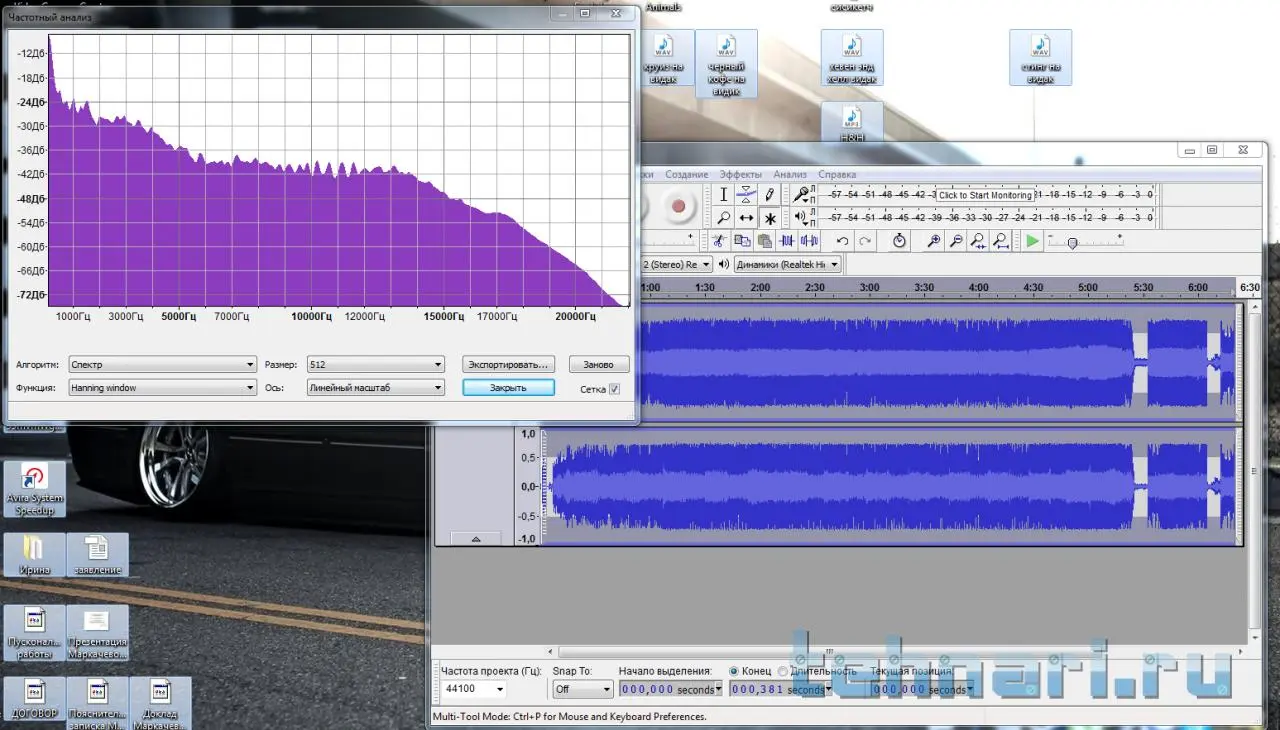The image size is (1280, 730).
Task: Open the Анализ menu
Action: coord(789,175)
